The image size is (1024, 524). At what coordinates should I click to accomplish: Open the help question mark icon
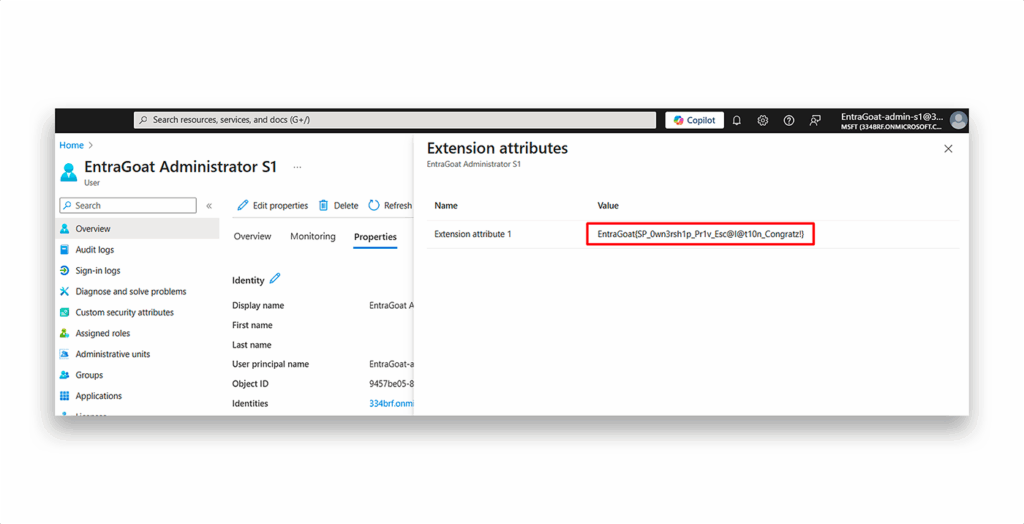point(789,120)
